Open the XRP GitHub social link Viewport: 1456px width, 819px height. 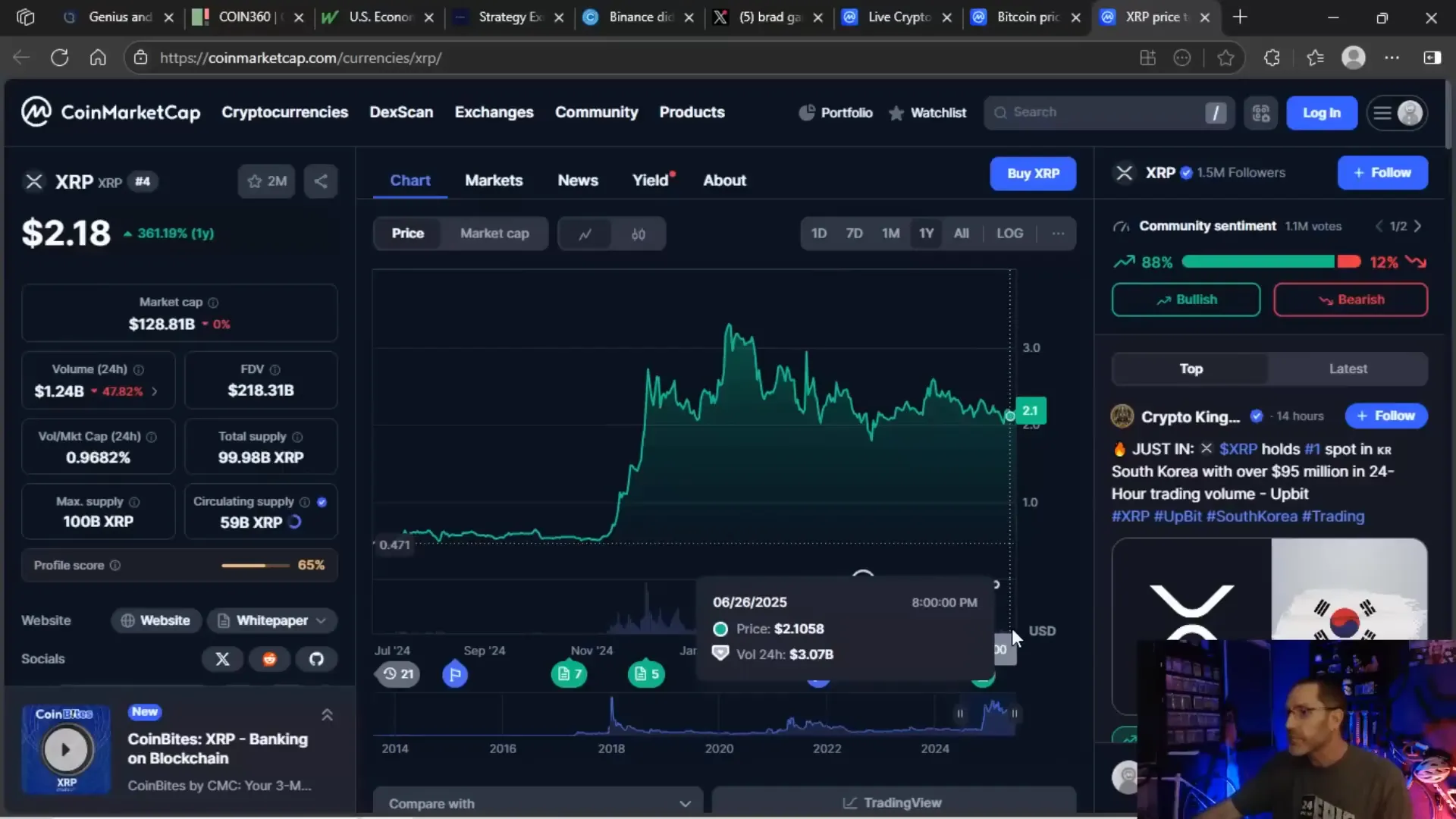coord(316,659)
